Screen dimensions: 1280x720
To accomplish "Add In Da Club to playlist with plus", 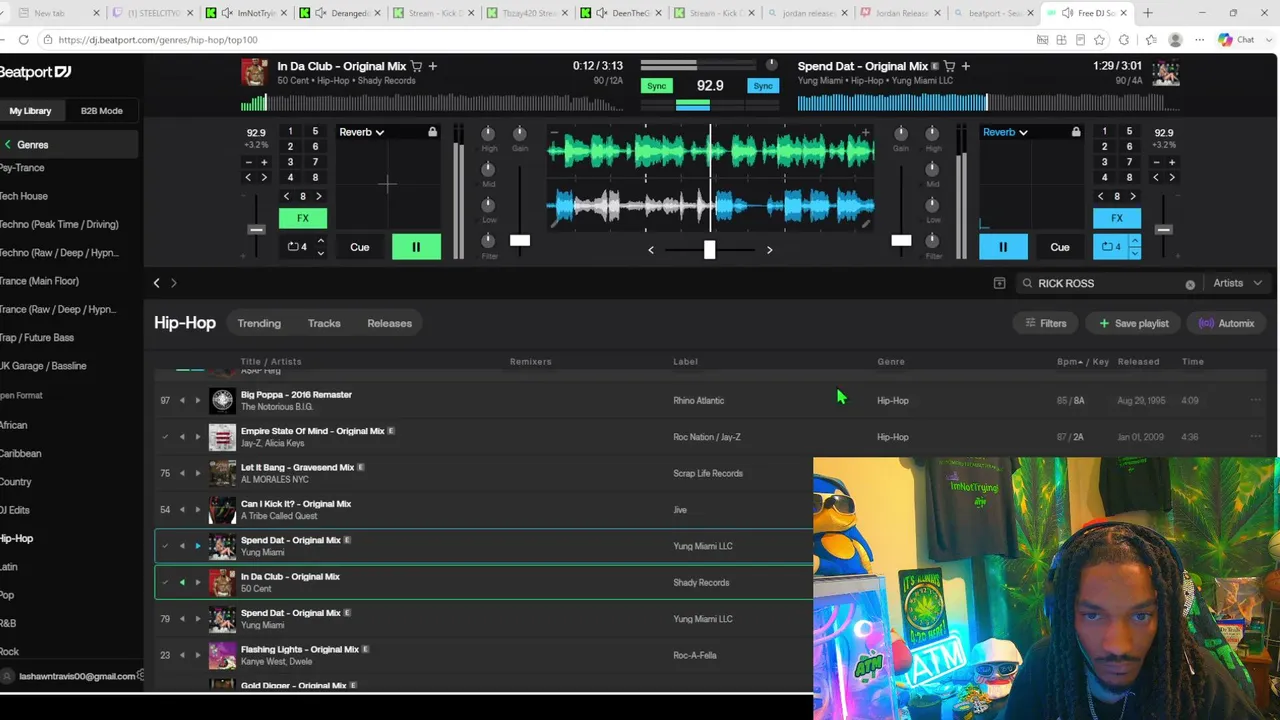I will coord(433,66).
